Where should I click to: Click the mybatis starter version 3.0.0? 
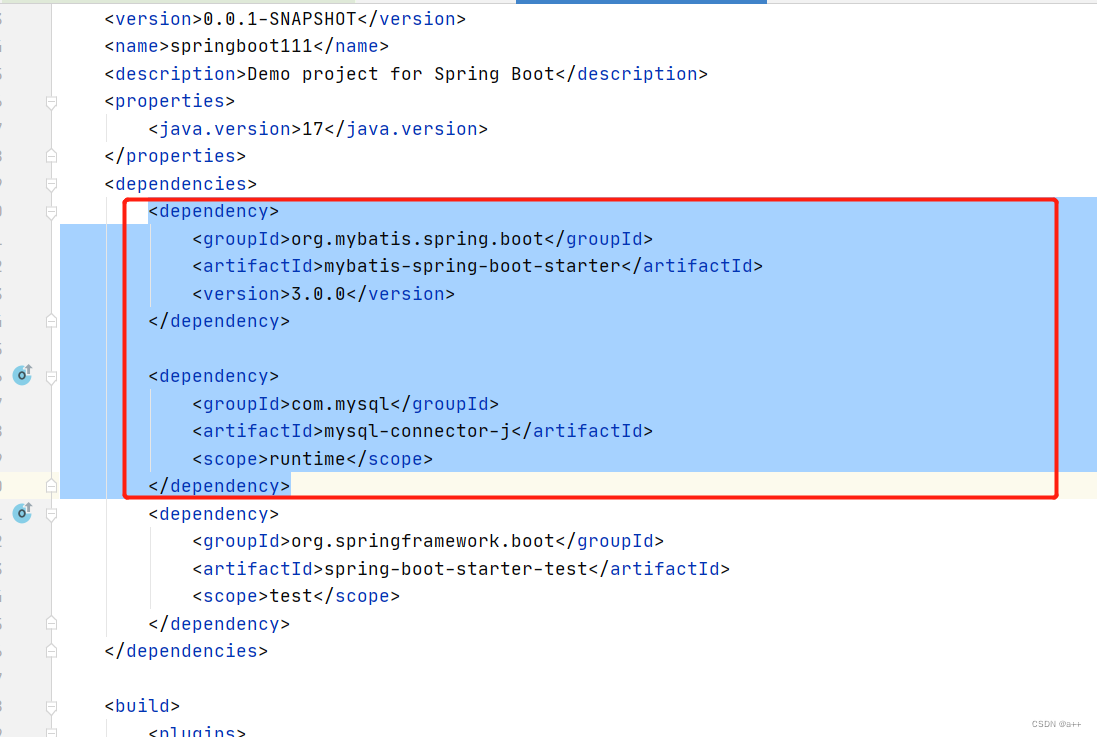[315, 293]
